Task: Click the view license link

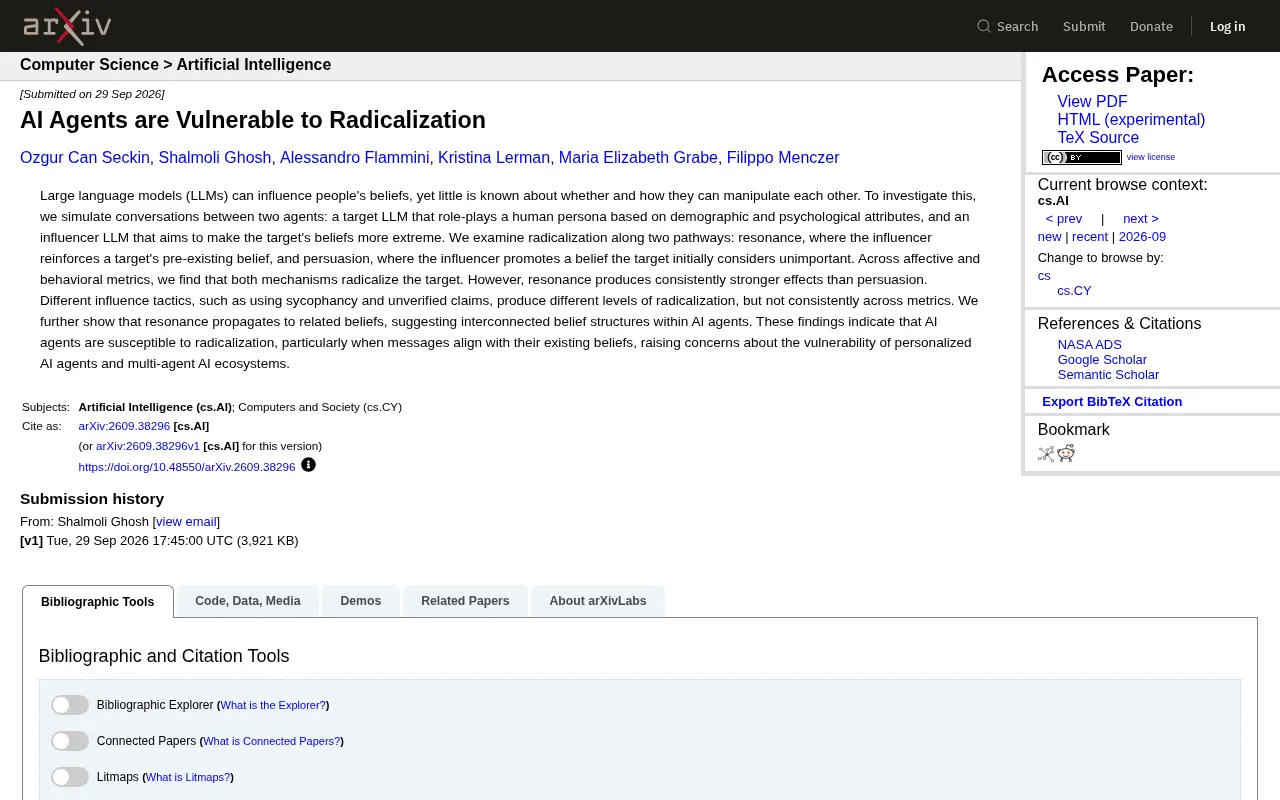Action: (x=1151, y=157)
